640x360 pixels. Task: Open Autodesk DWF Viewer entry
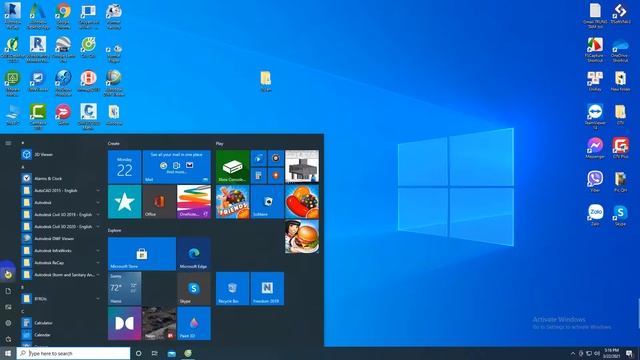pos(60,238)
